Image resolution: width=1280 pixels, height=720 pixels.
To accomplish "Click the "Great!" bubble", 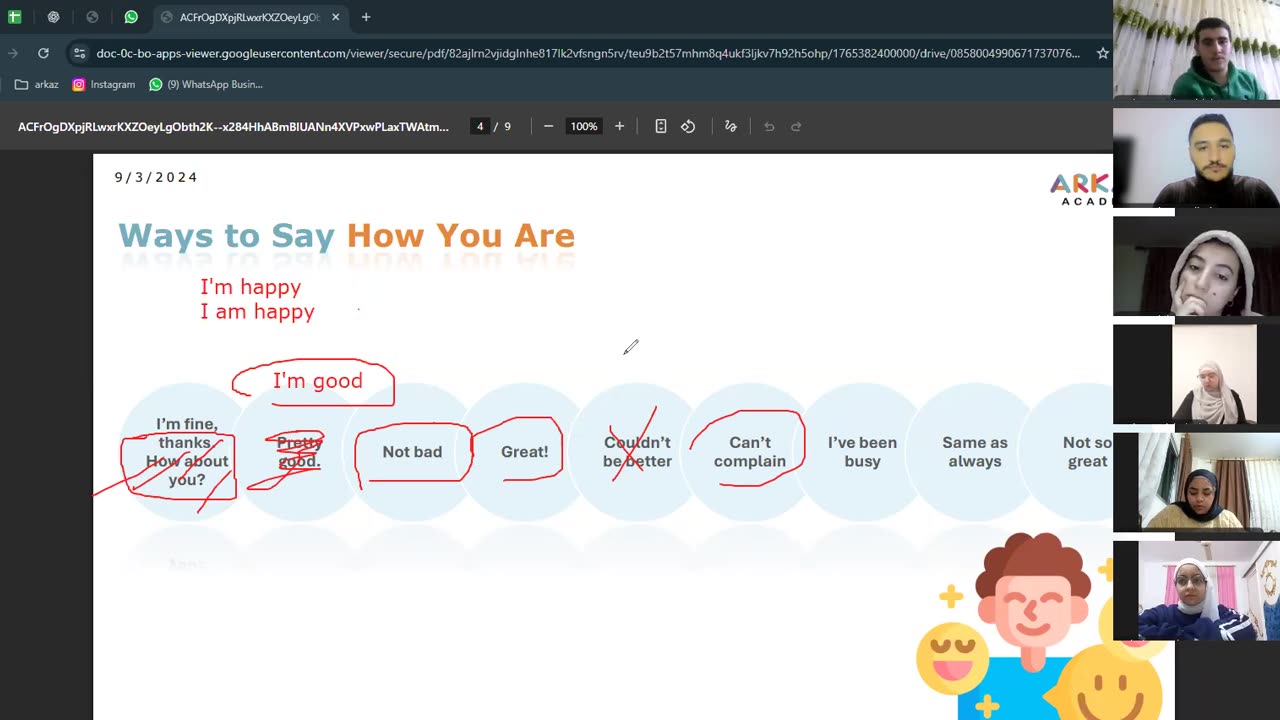I will click(524, 452).
